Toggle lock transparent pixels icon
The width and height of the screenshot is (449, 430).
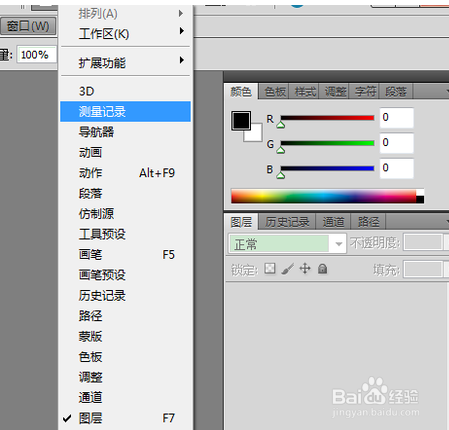(x=270, y=268)
